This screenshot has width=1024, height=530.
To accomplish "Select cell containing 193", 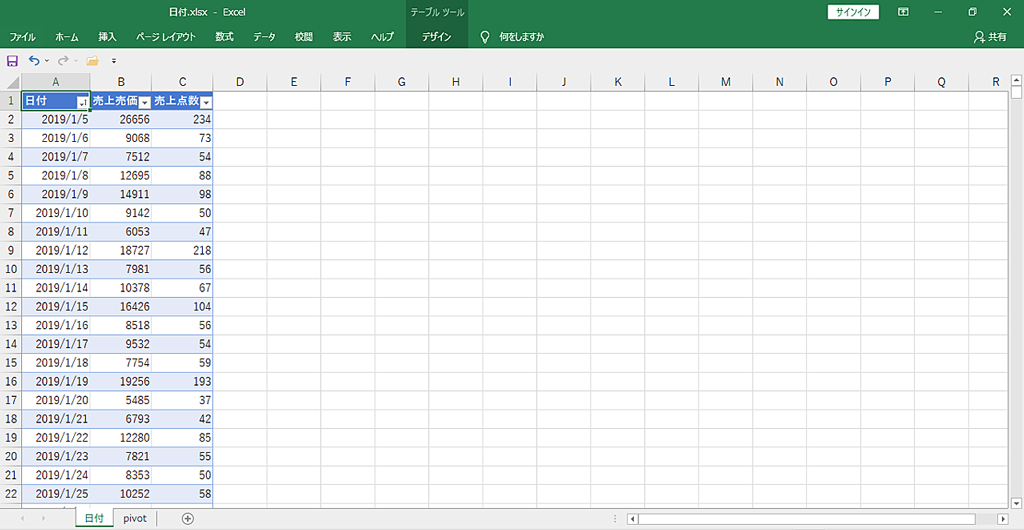I will 182,381.
